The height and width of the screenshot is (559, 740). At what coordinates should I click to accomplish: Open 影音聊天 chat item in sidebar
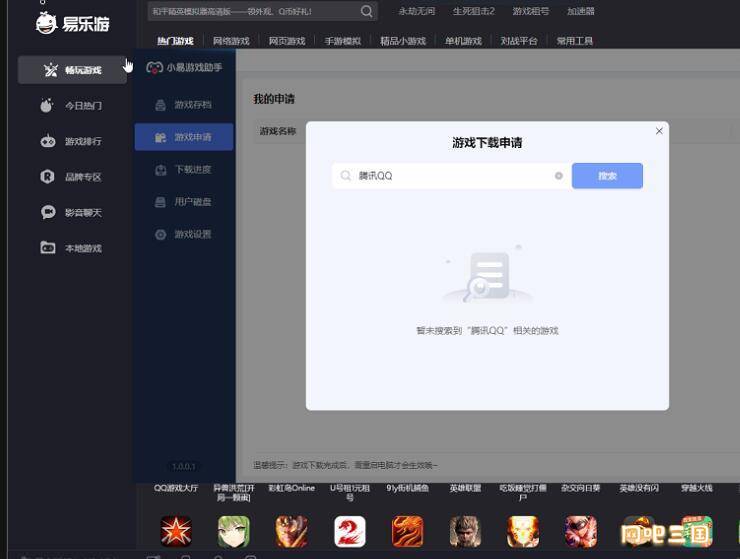pos(71,212)
